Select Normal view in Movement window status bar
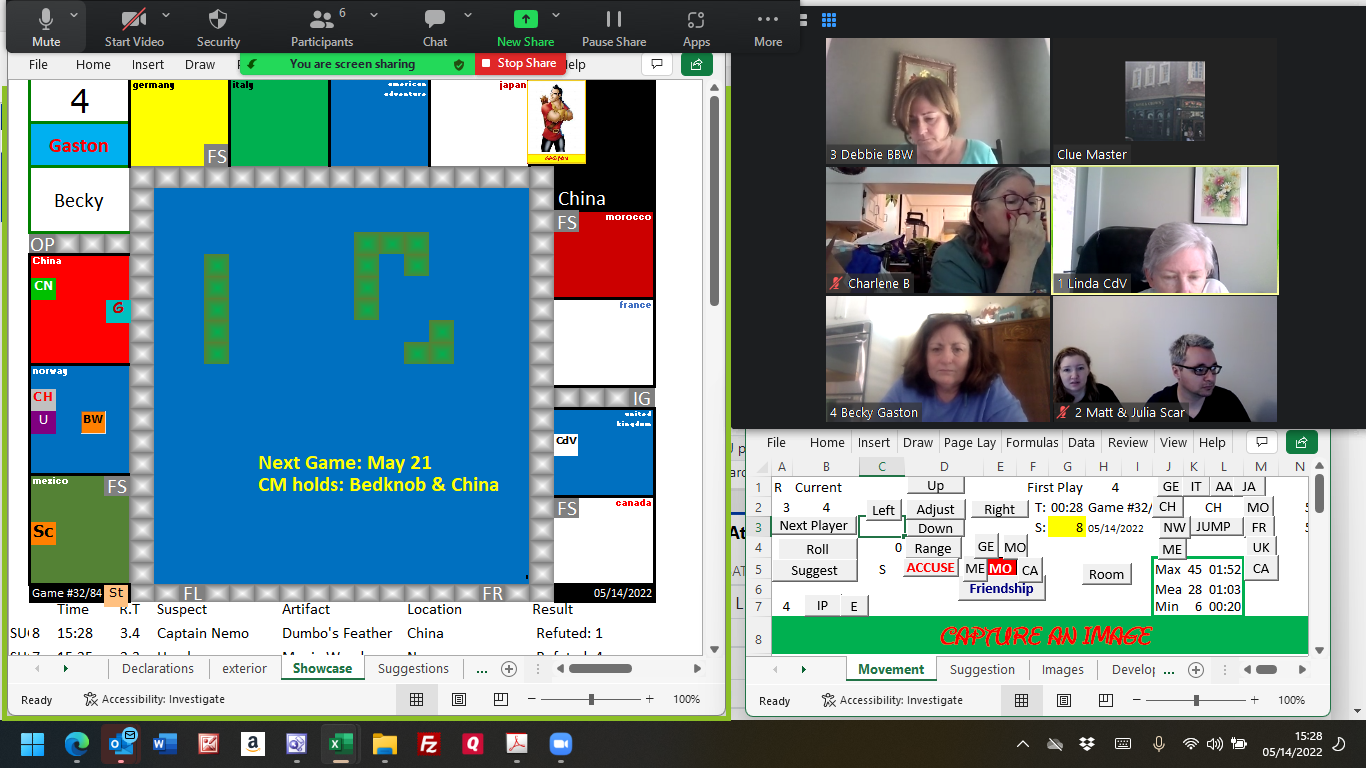Image resolution: width=1366 pixels, height=768 pixels. (x=1022, y=700)
